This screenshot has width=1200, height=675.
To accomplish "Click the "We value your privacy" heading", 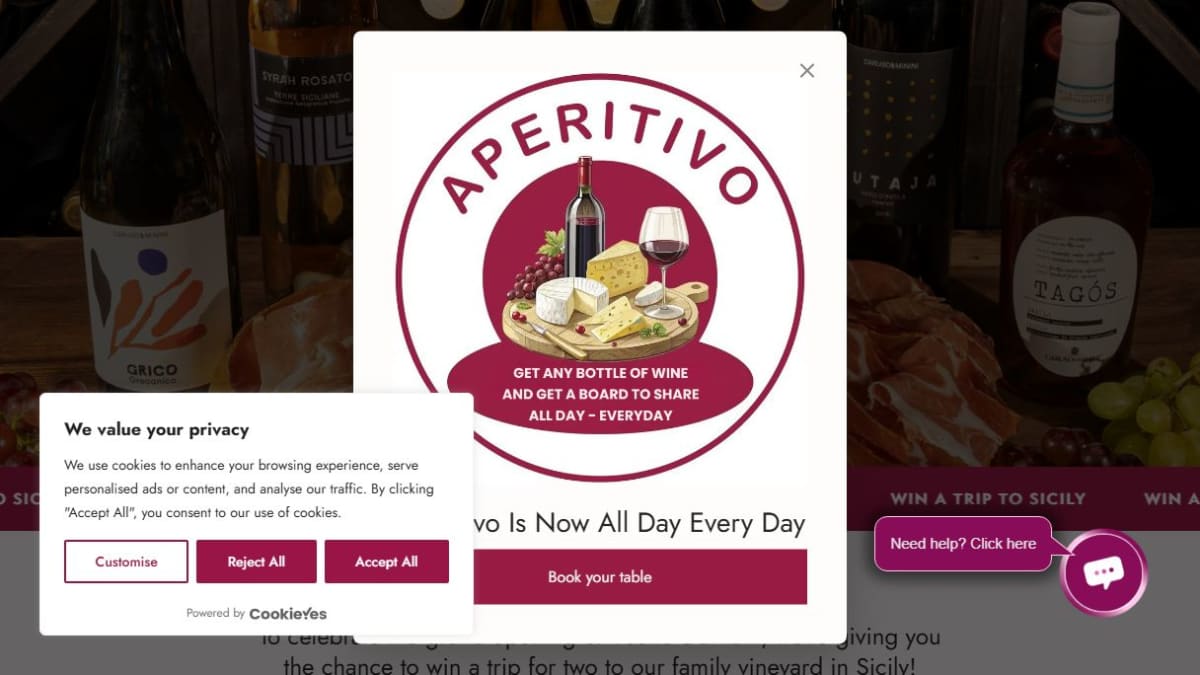I will [x=157, y=429].
